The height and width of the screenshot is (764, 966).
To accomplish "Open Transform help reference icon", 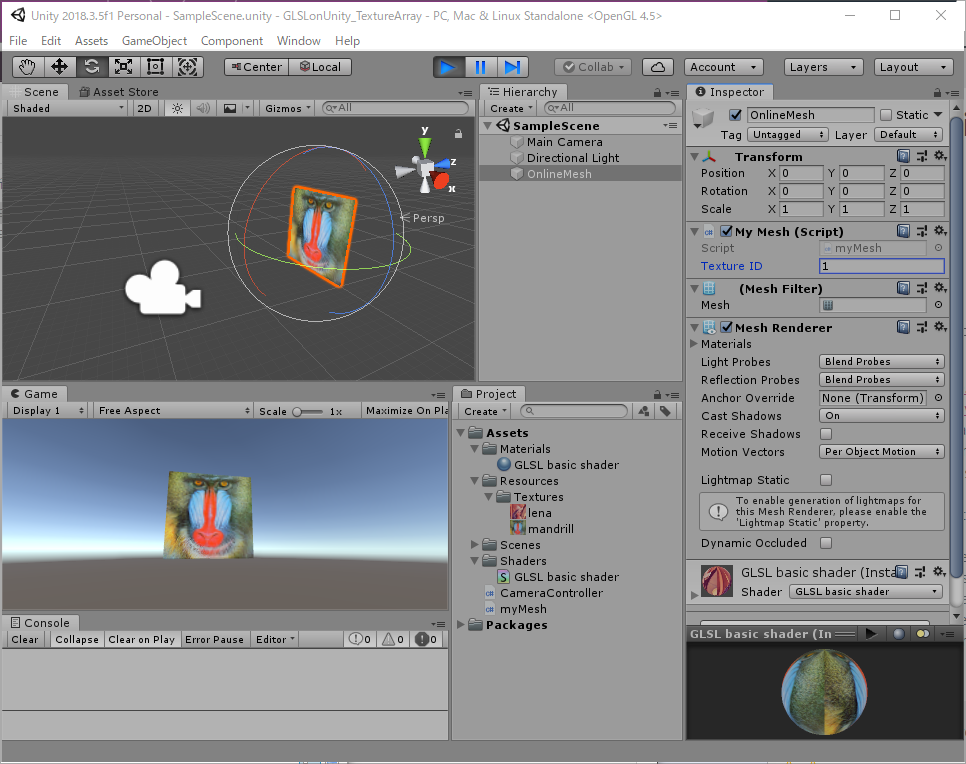I will pyautogui.click(x=903, y=156).
